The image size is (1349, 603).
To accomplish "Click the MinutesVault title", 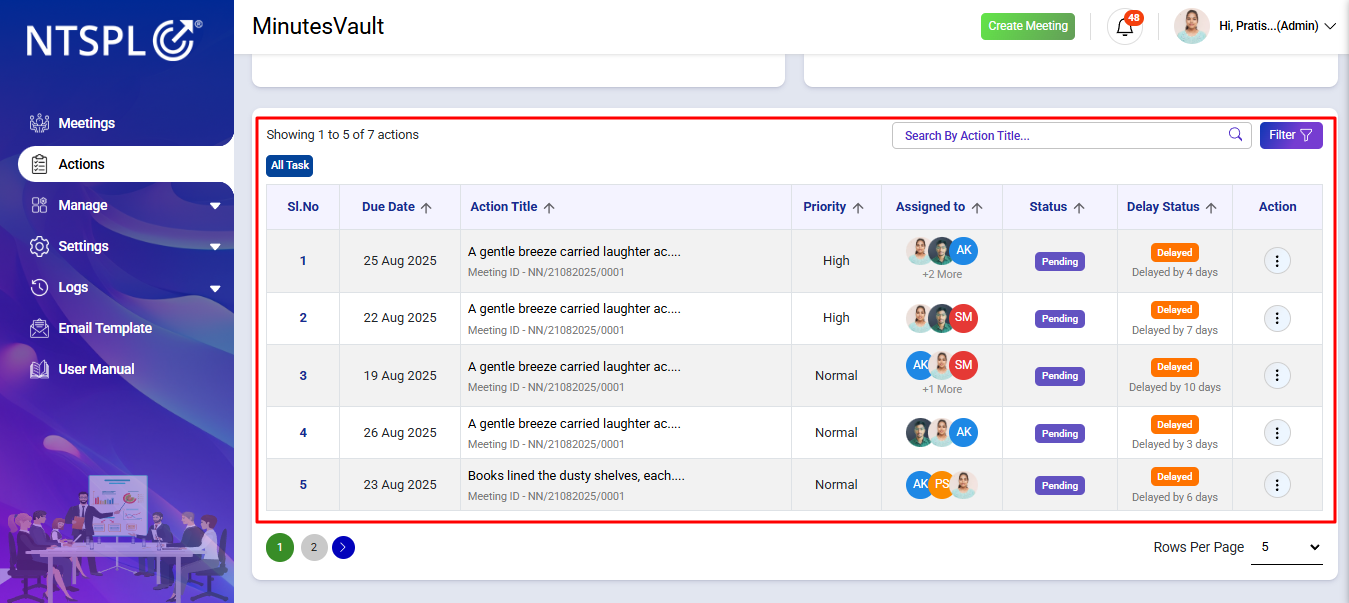I will coord(318,26).
